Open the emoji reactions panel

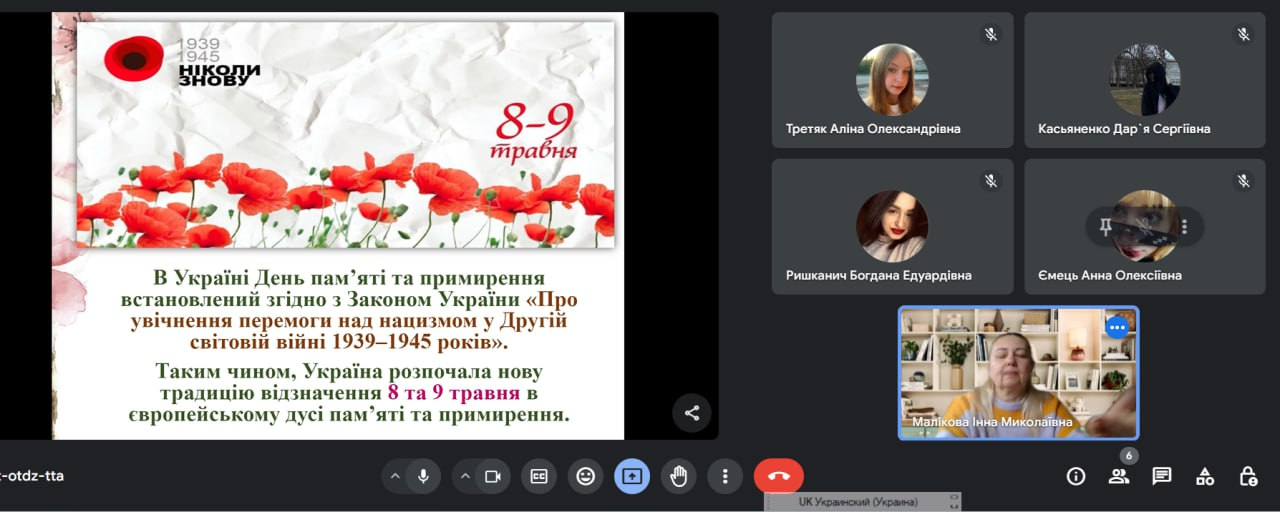click(x=586, y=476)
